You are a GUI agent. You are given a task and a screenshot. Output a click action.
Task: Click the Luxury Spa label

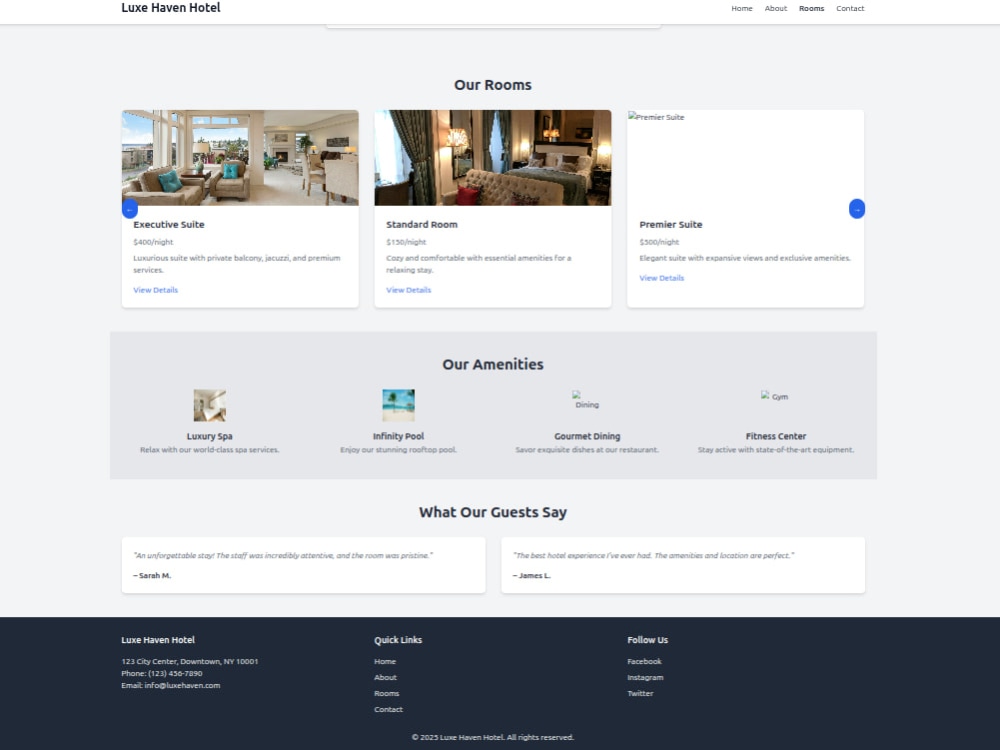[x=210, y=436]
